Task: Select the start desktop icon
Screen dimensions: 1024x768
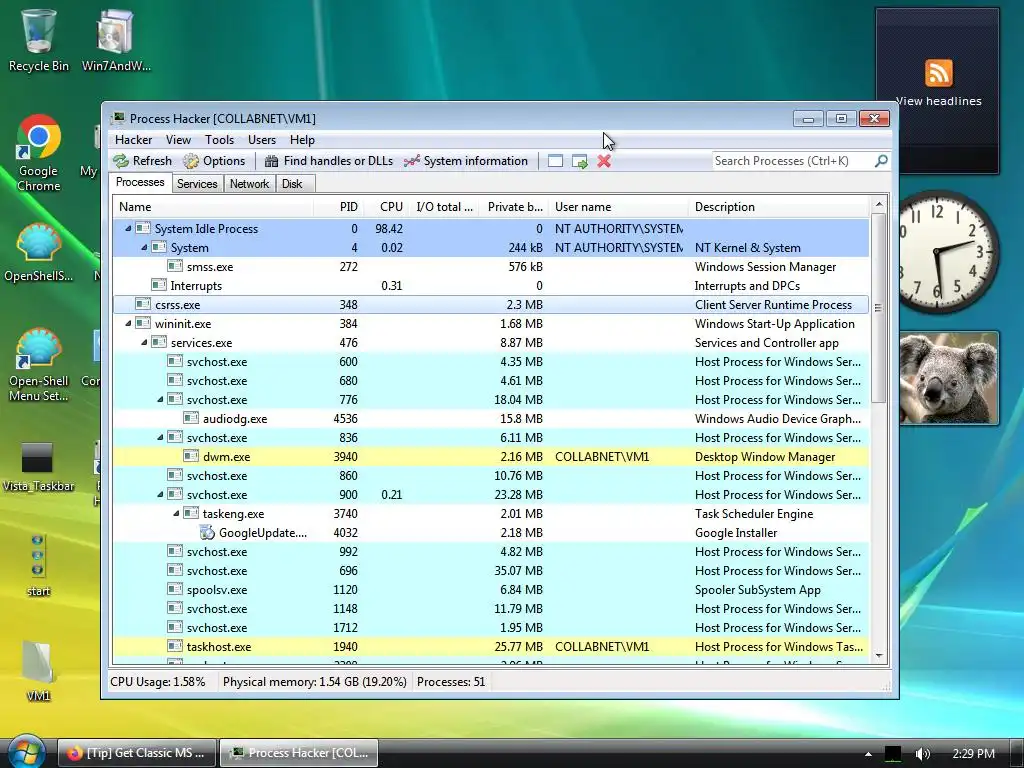Action: tap(38, 565)
